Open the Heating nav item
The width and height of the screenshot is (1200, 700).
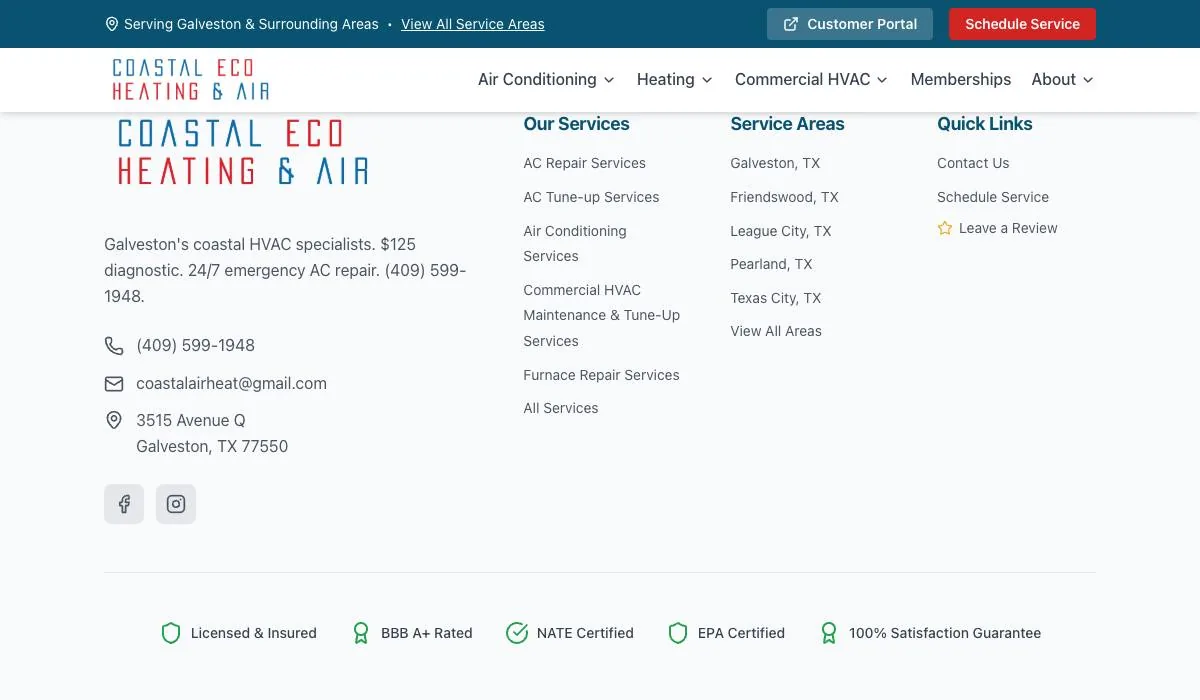click(x=675, y=79)
